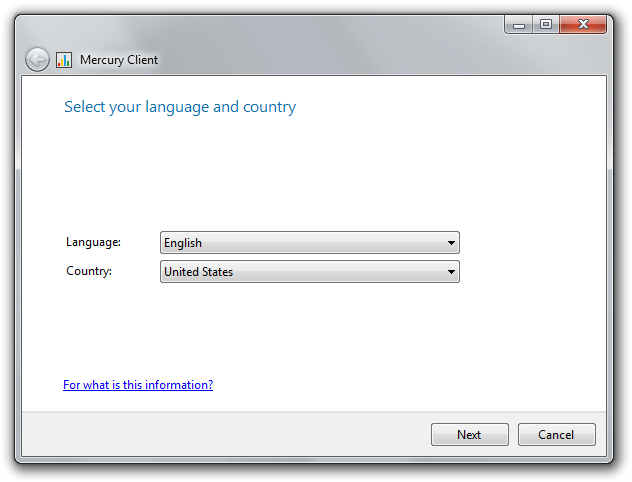Expand the arrow on the Language dropdown
The image size is (632, 482).
(x=451, y=243)
